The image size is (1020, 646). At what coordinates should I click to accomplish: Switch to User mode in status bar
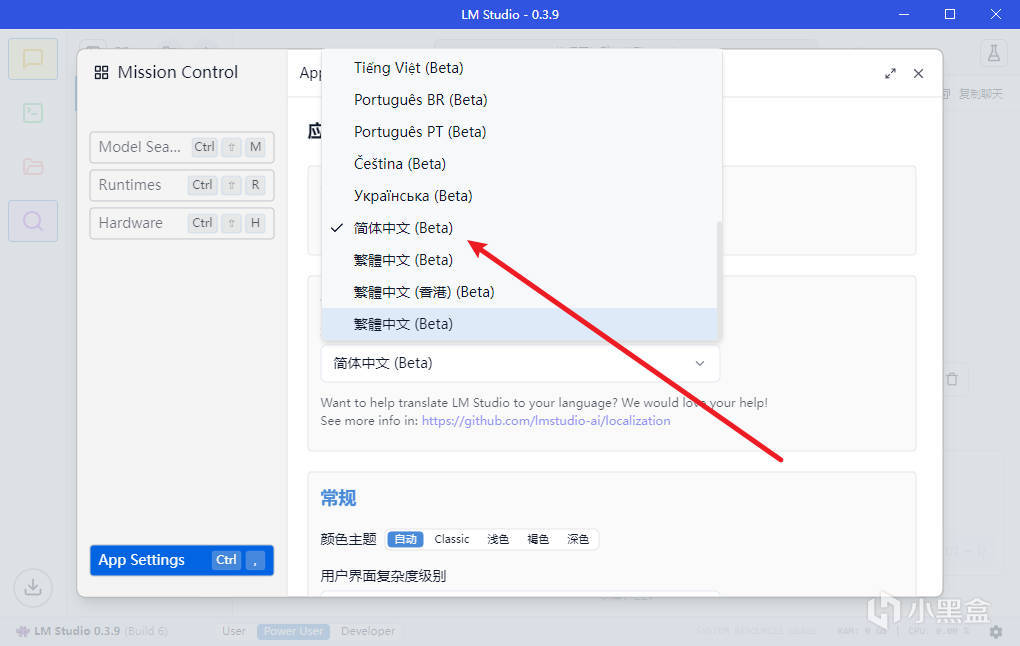coord(234,631)
